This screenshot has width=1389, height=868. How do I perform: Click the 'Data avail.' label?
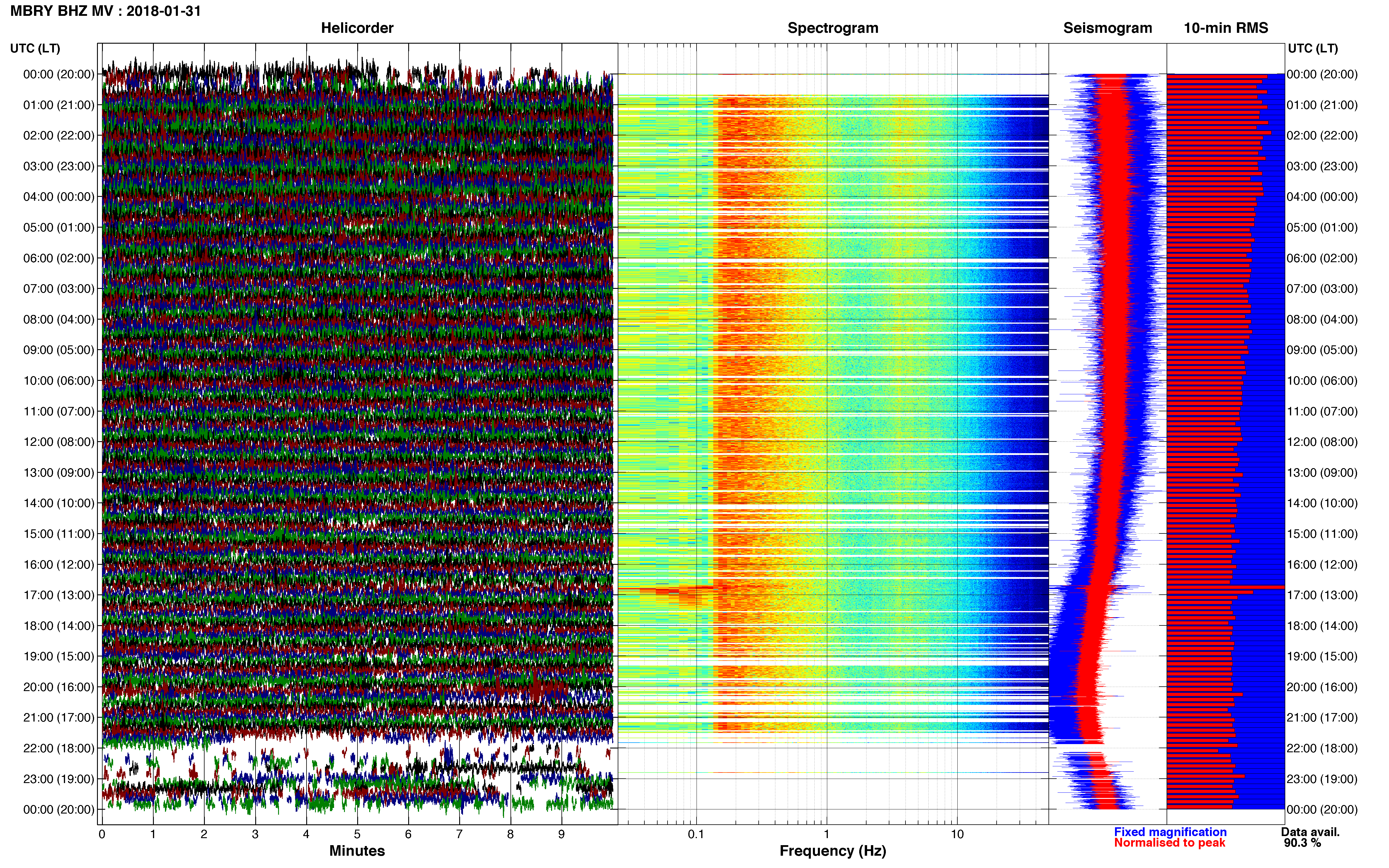(1310, 832)
